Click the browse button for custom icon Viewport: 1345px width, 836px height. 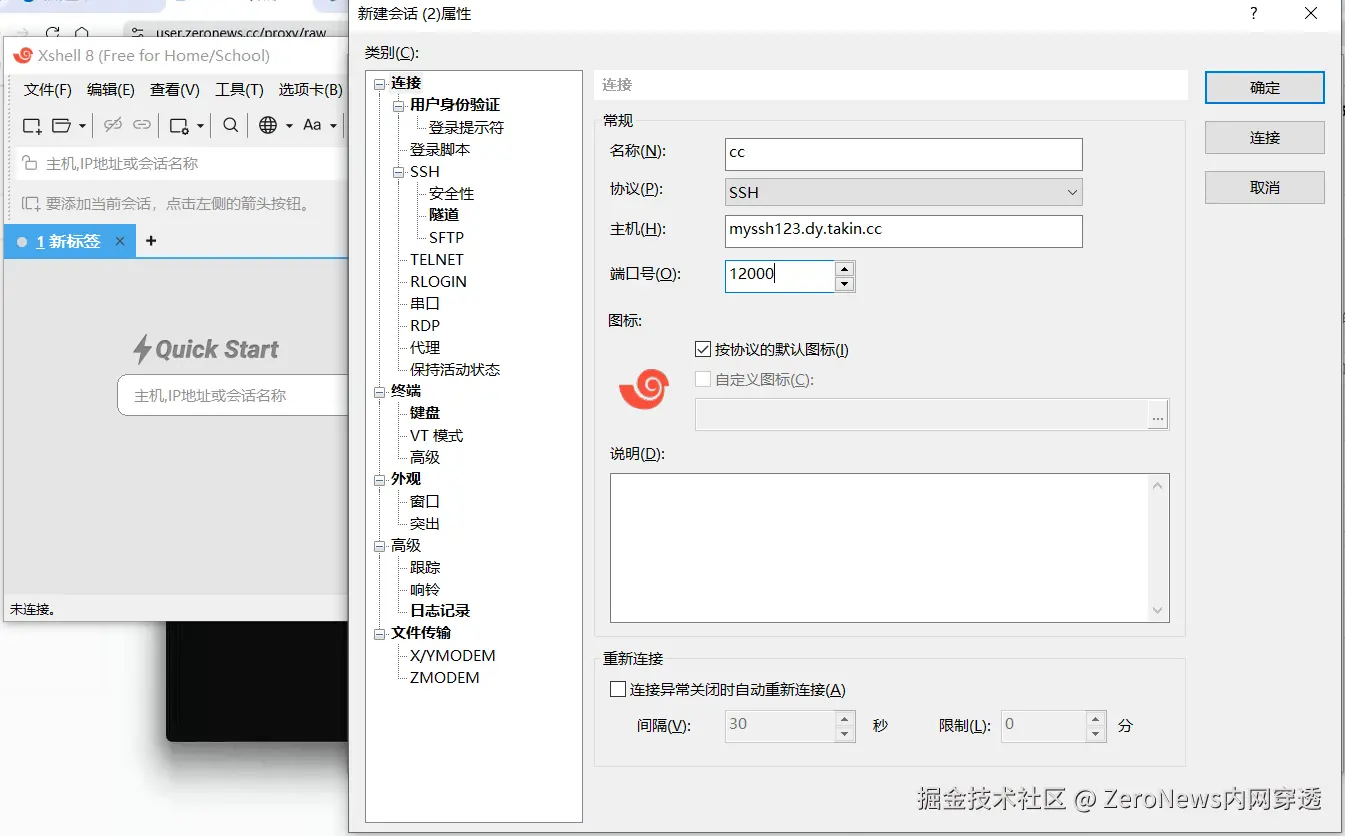tap(1158, 414)
